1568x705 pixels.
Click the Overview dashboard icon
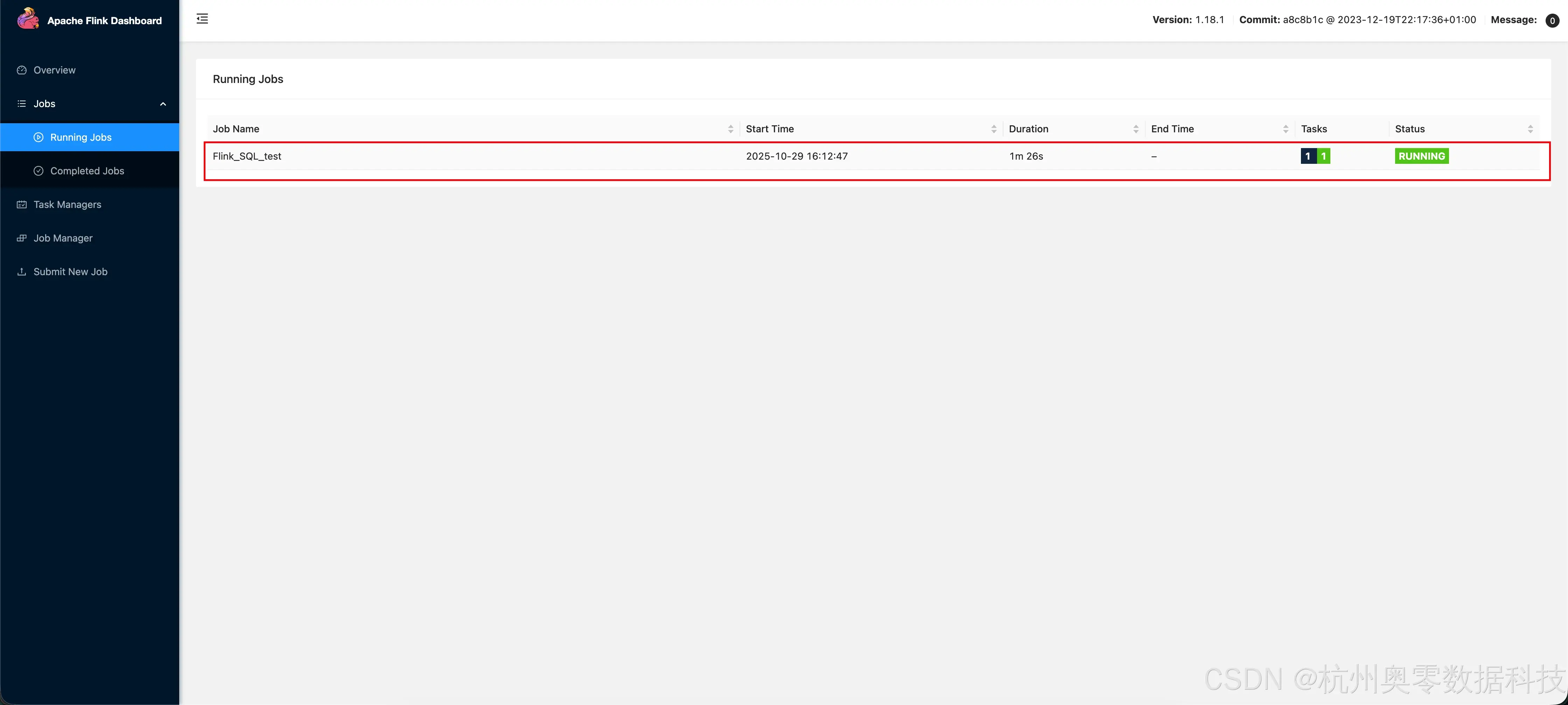coord(22,70)
